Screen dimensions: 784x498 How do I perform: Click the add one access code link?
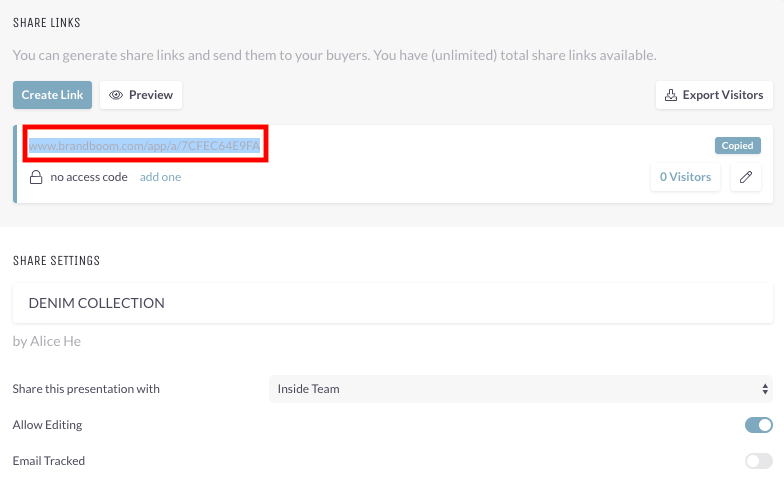(160, 177)
